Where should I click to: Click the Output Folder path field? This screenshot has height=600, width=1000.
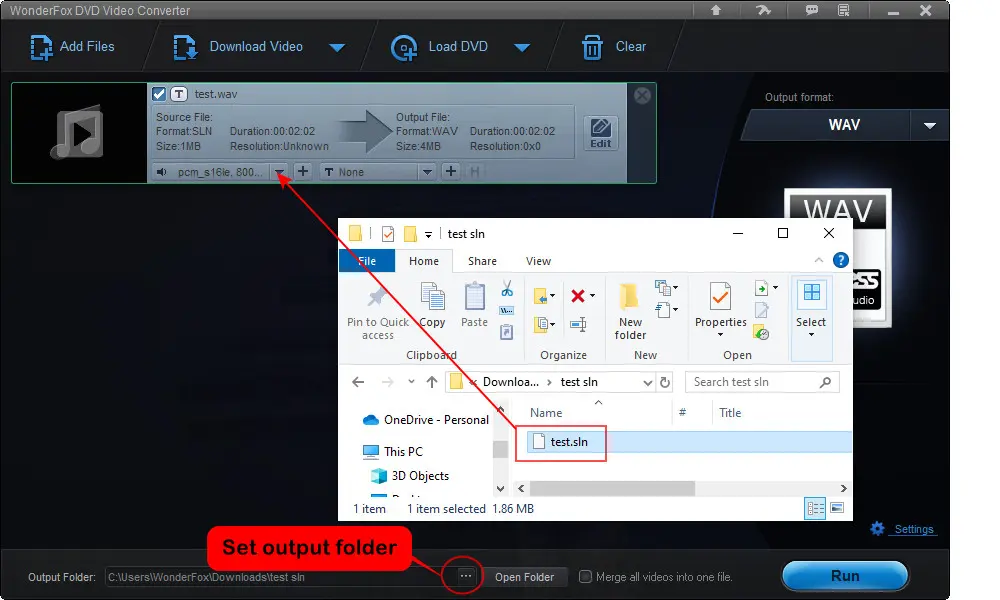[x=279, y=577]
